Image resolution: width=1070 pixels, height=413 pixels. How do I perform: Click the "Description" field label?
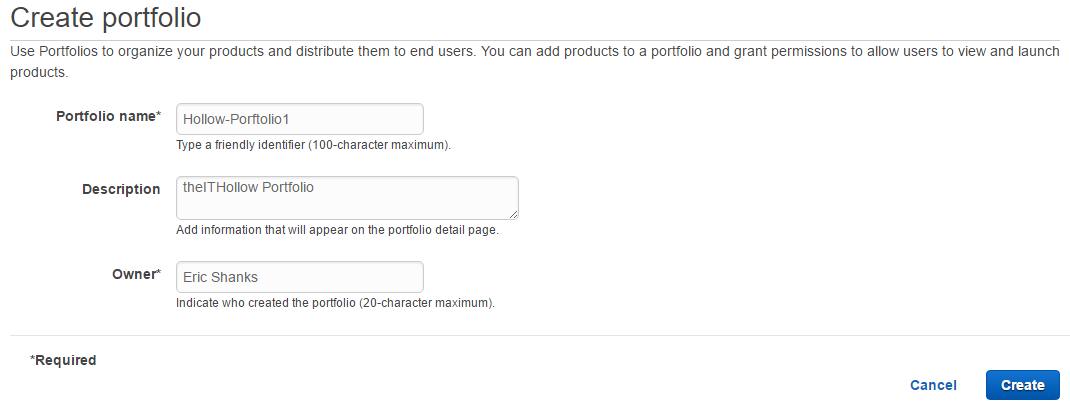[x=121, y=189]
